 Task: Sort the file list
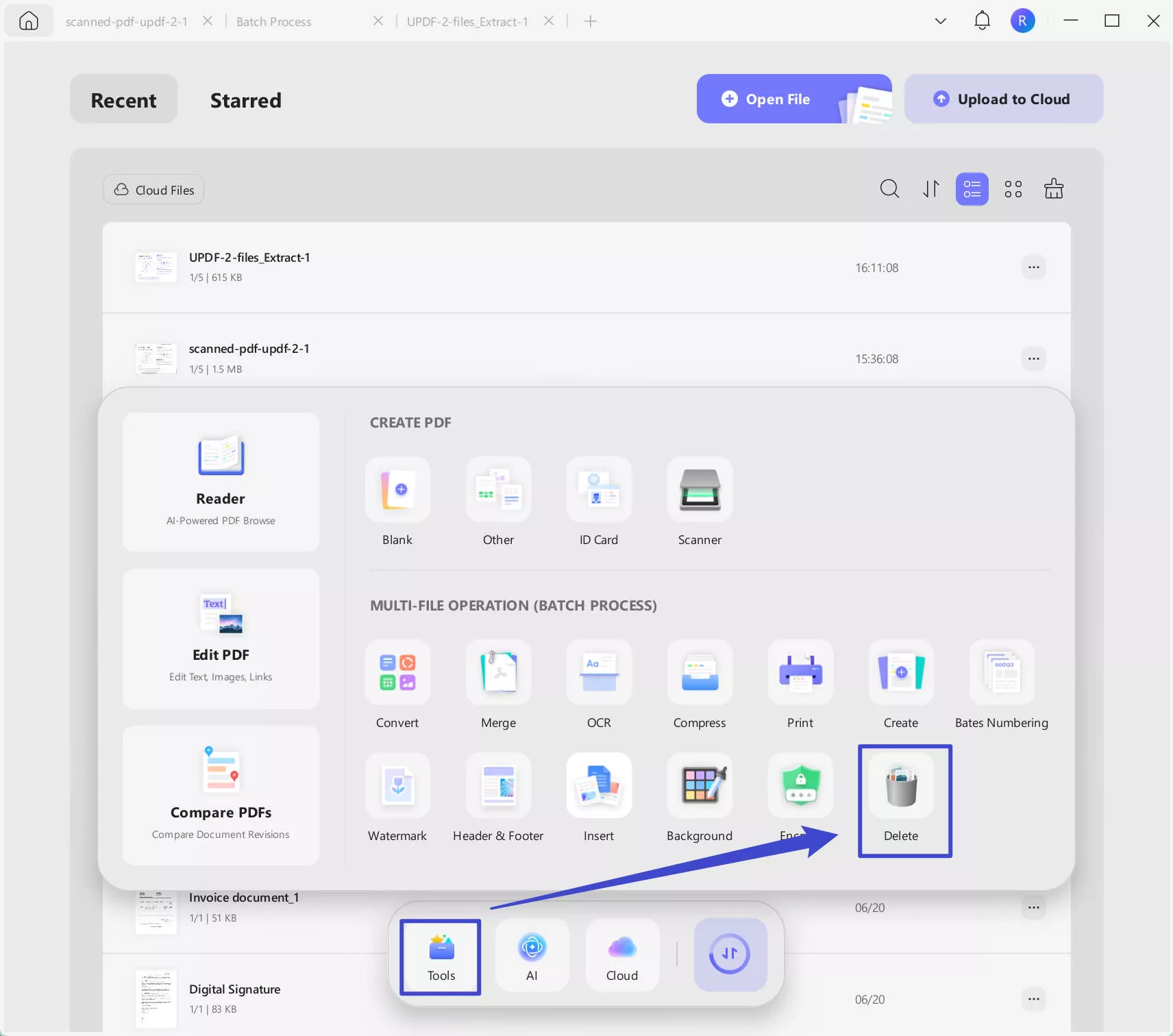click(x=930, y=188)
